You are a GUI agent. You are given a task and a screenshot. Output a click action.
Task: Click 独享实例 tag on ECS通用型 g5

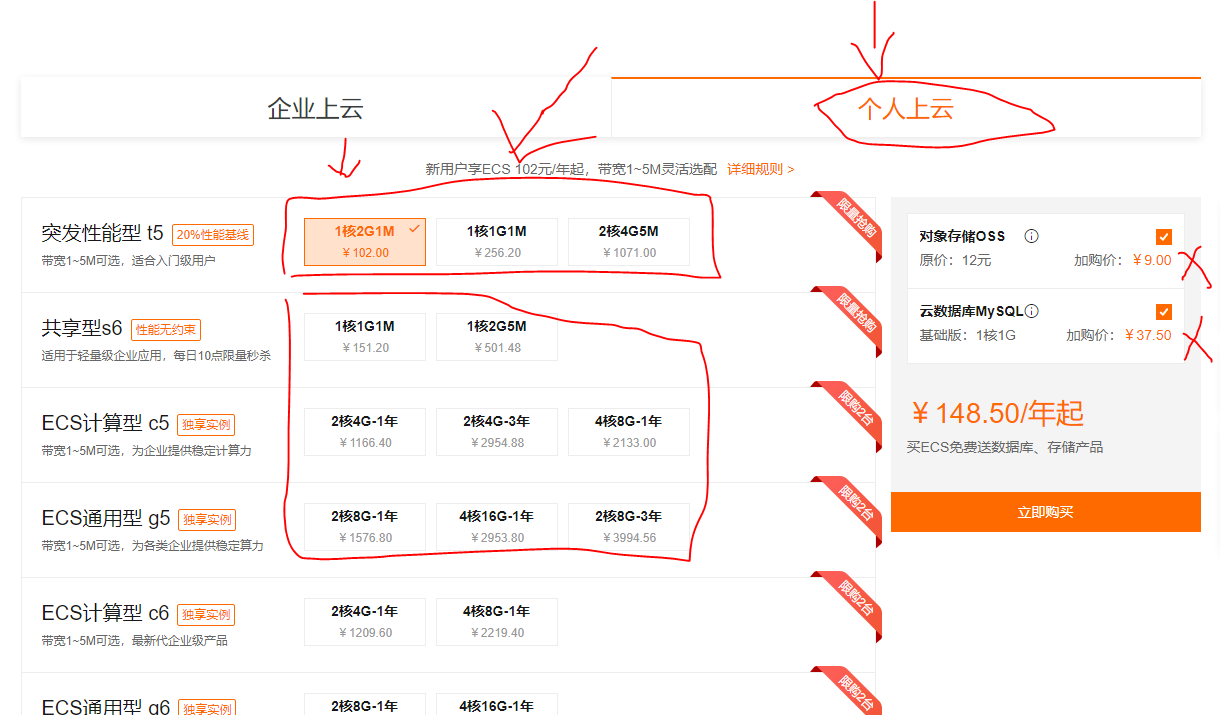207,520
